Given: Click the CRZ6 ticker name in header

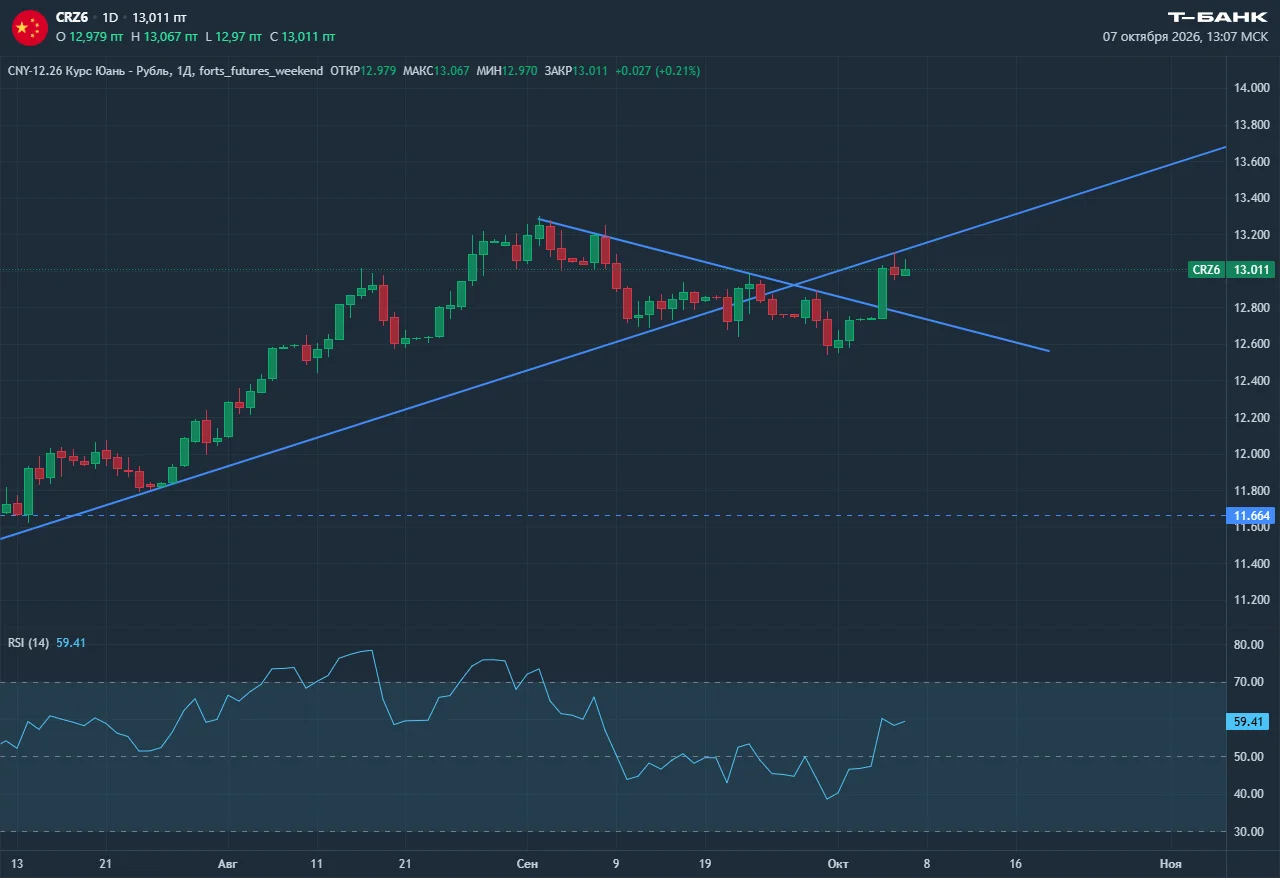Looking at the screenshot, I should [72, 18].
